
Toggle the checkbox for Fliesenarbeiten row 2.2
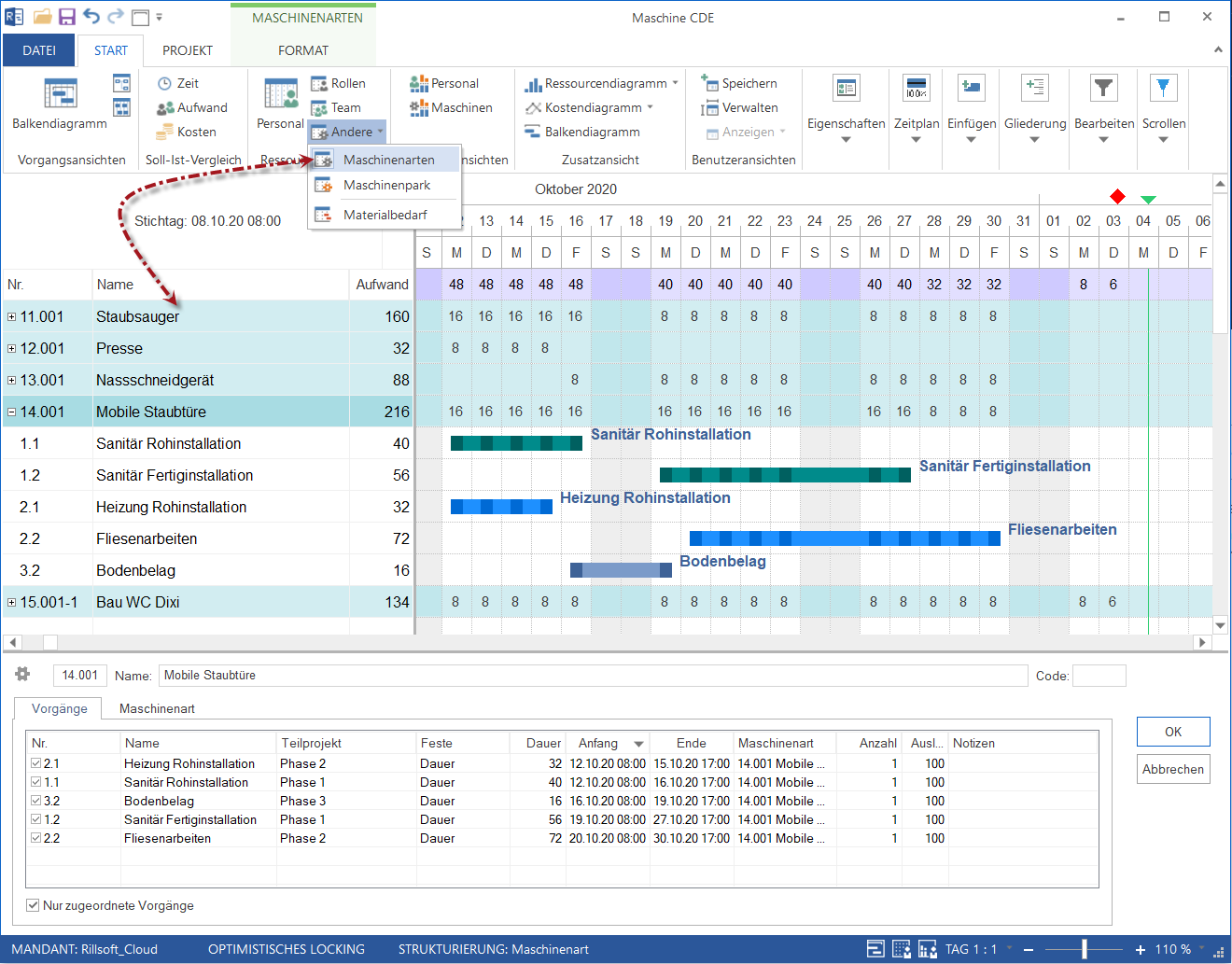pyautogui.click(x=36, y=838)
